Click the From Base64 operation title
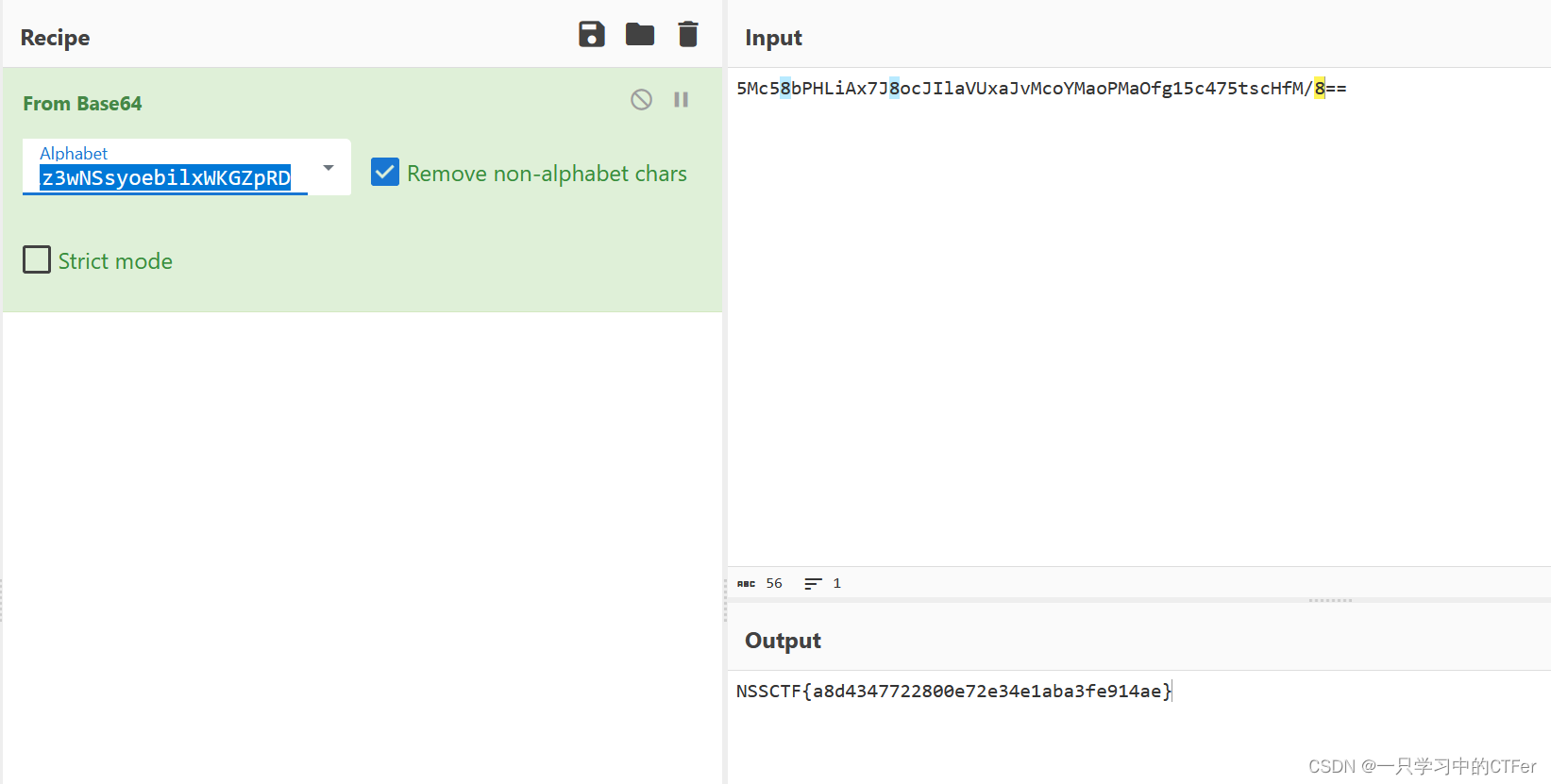 coord(82,104)
